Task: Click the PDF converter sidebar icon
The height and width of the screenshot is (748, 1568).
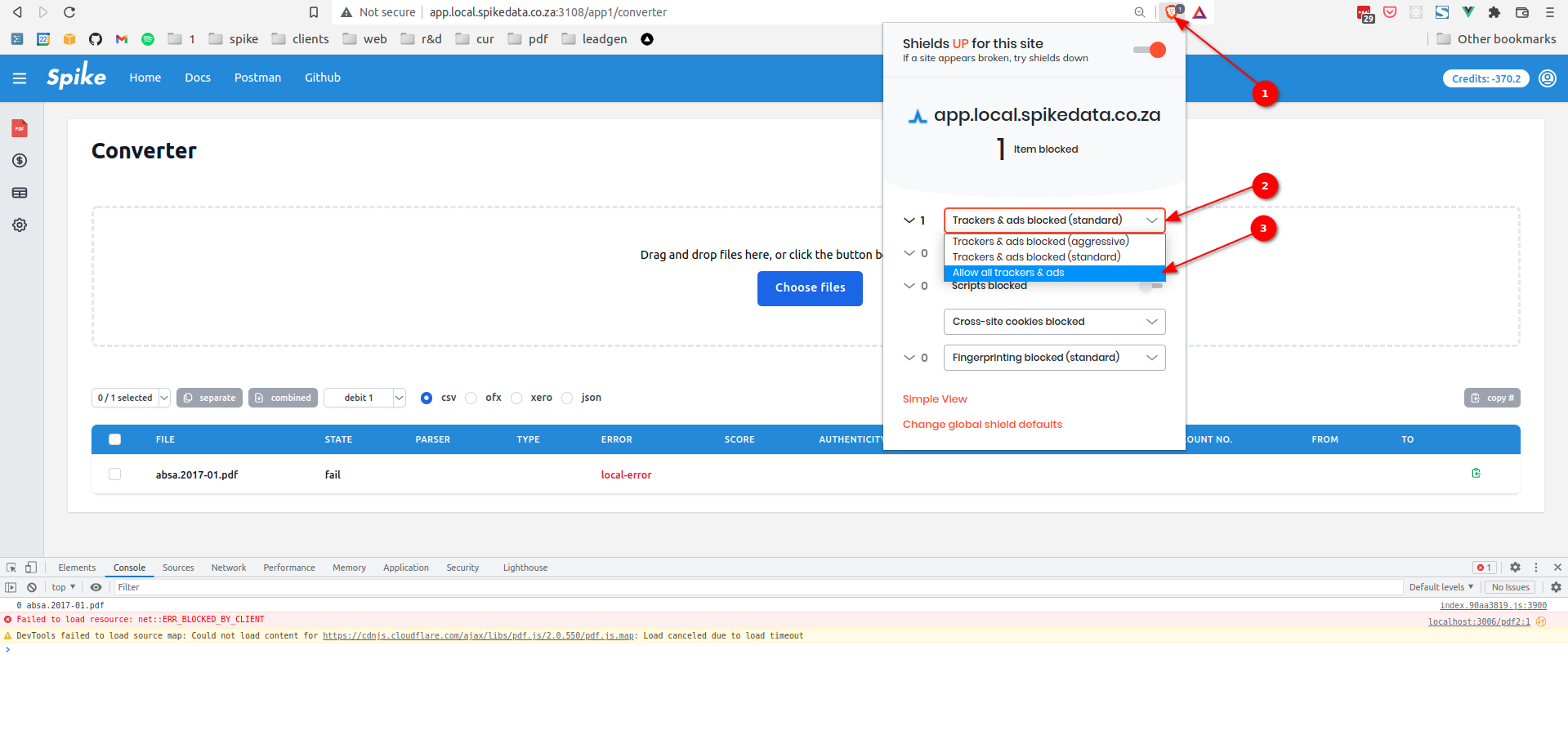Action: [x=20, y=128]
